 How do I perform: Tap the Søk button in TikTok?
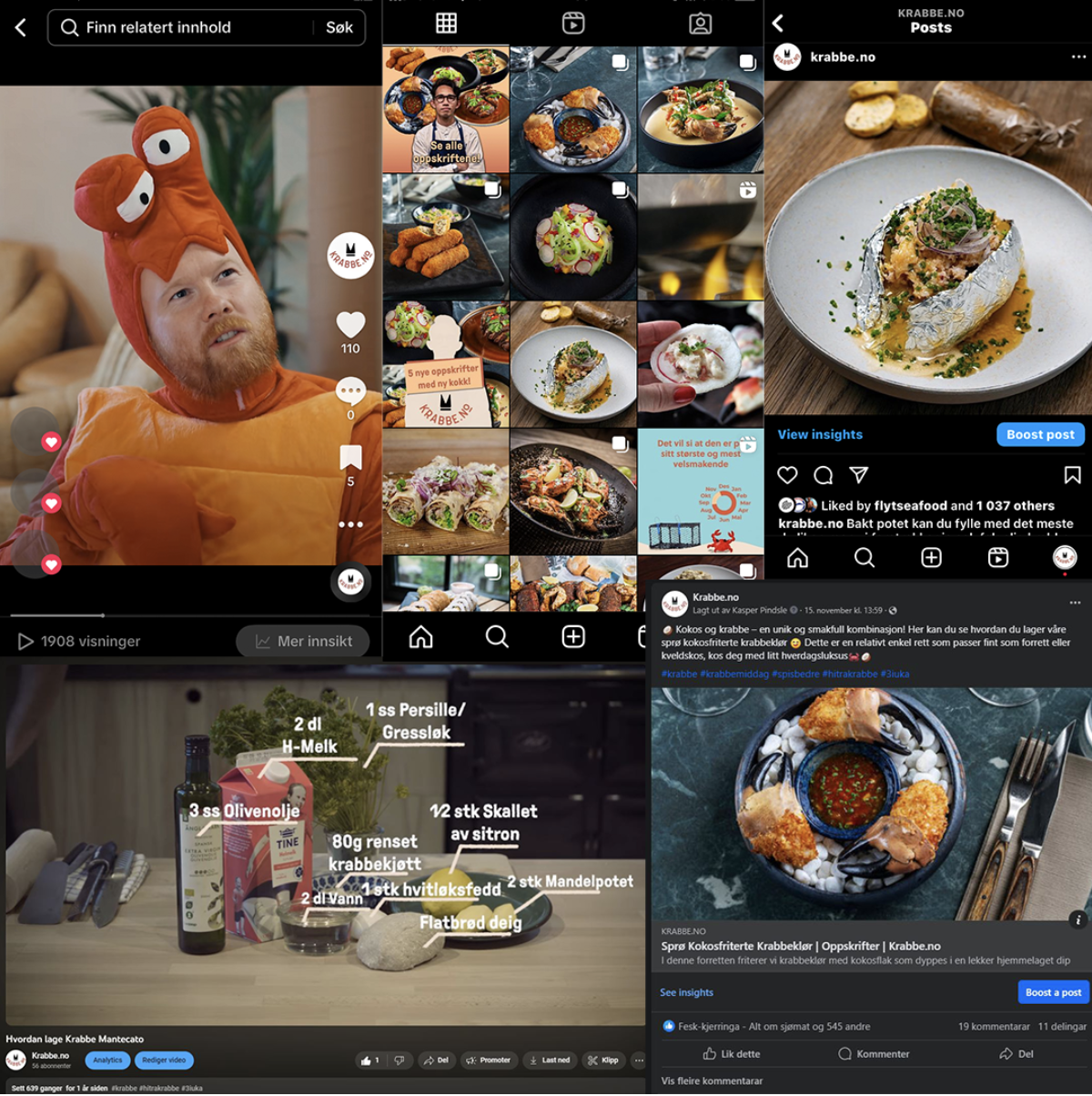pyautogui.click(x=339, y=27)
